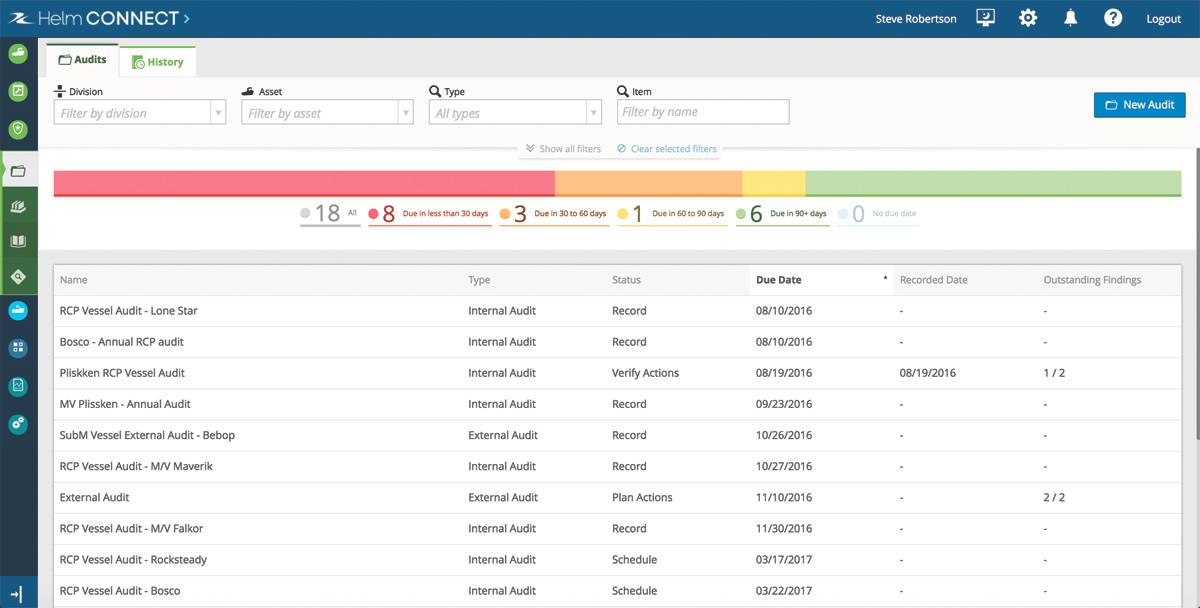Open the Division filter dropdown
This screenshot has height=608, width=1200.
tap(139, 113)
